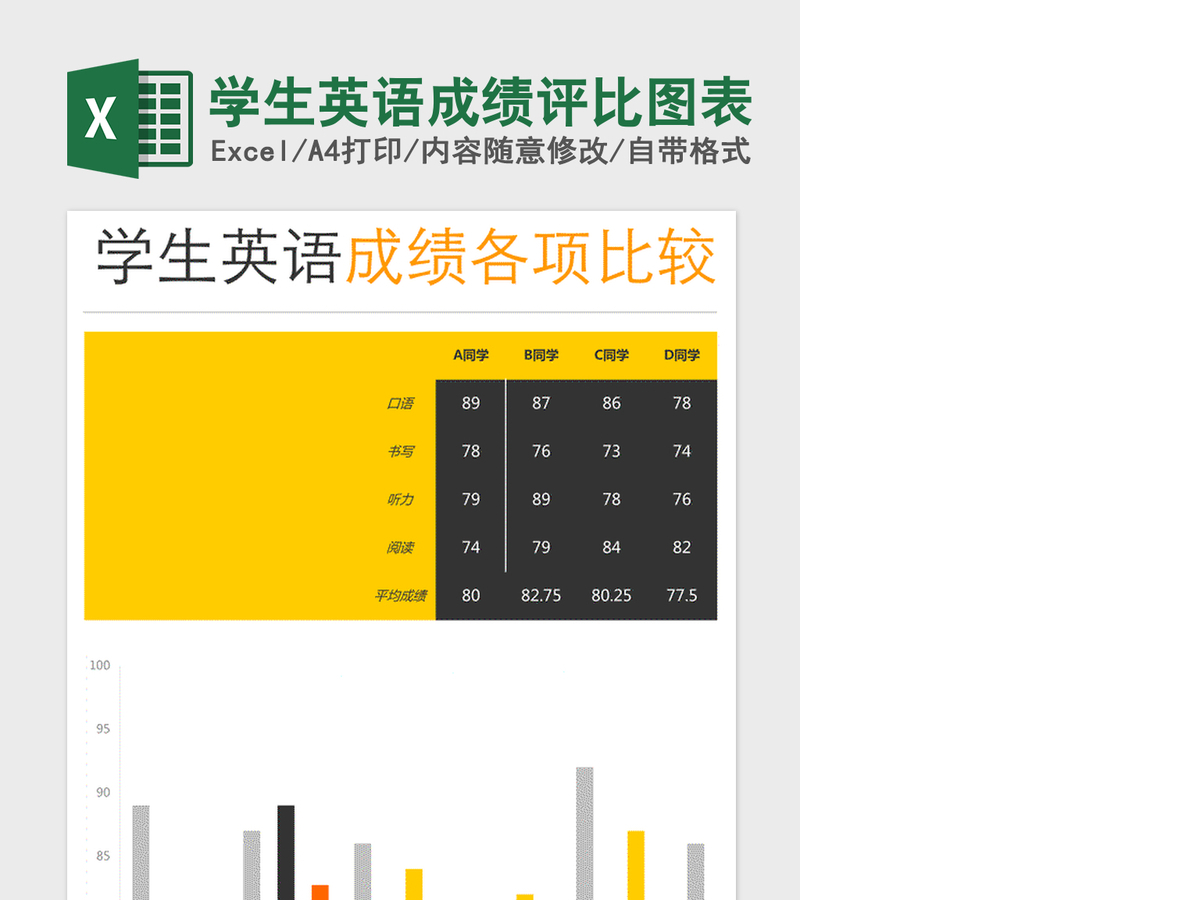Click C同学's 听力 score 78

click(x=611, y=499)
